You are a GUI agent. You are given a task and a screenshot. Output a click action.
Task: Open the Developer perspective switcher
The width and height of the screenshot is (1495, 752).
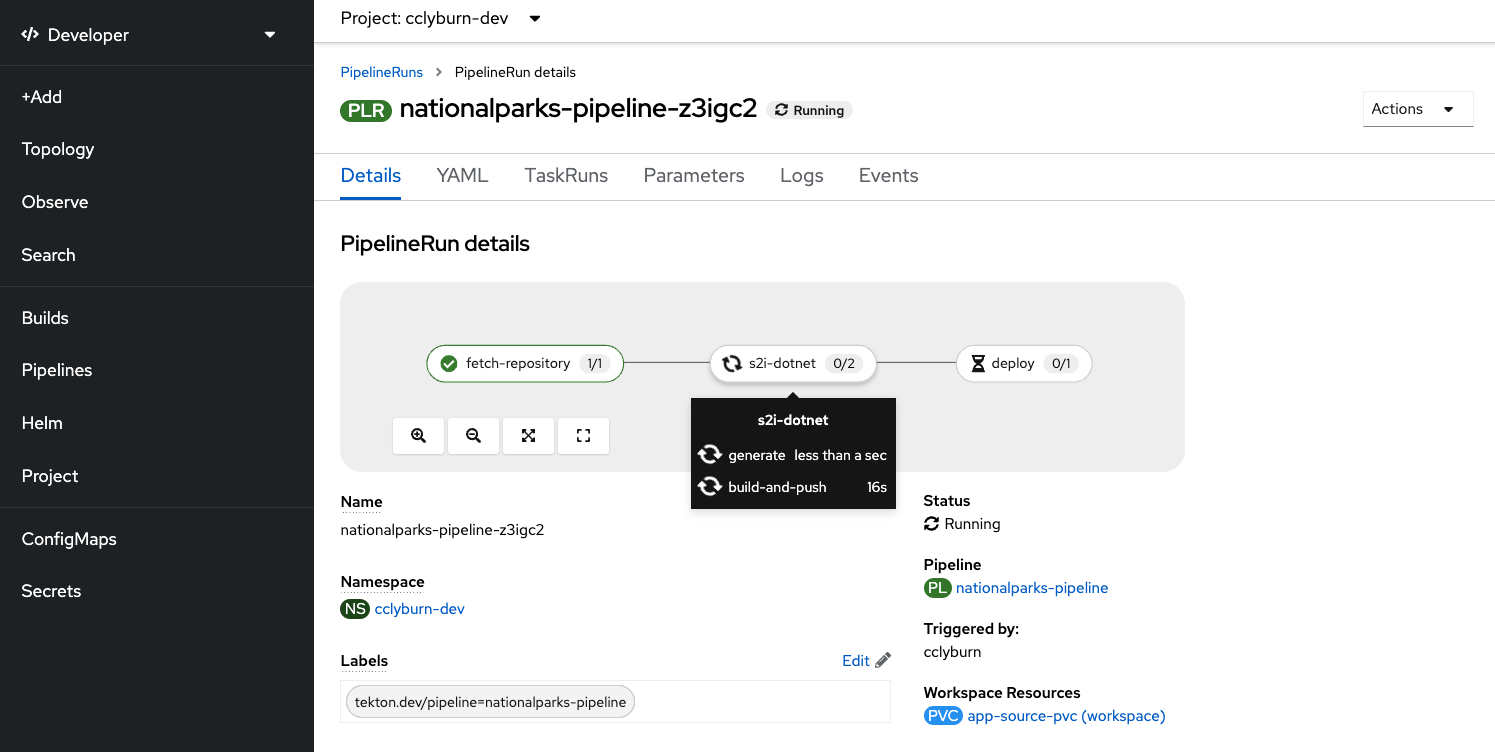click(x=149, y=35)
